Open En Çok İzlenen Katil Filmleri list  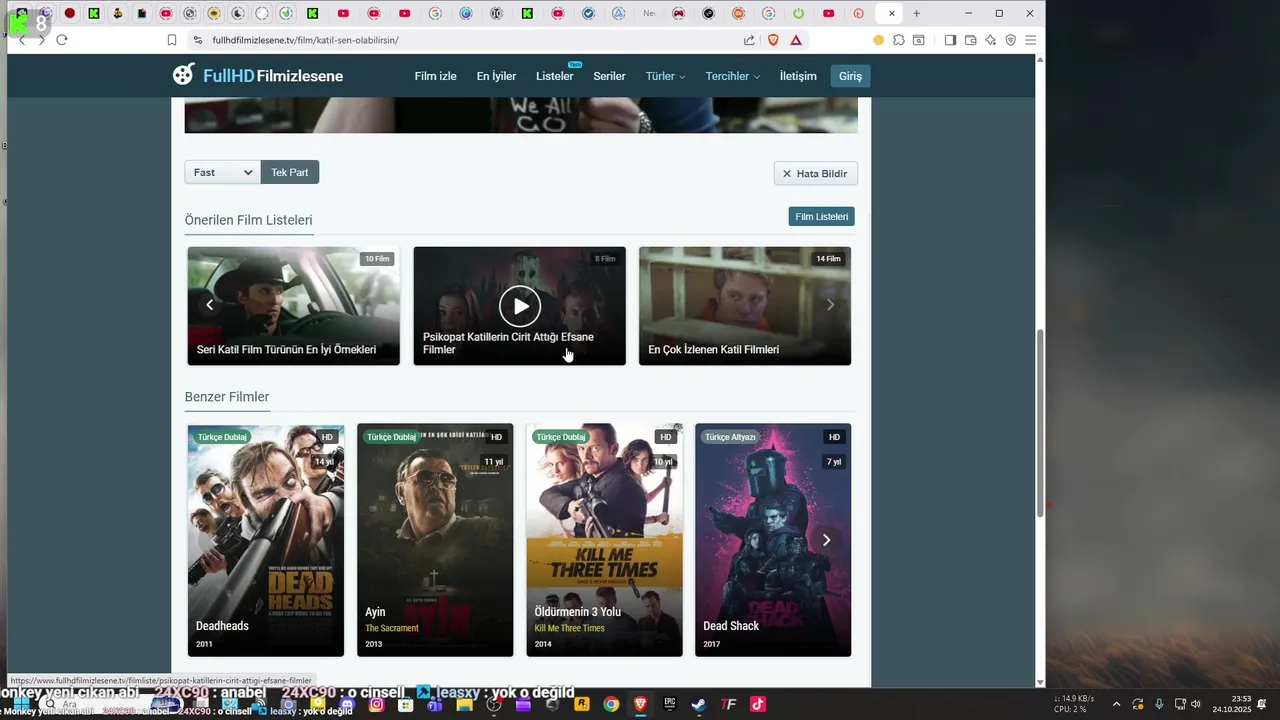coord(745,306)
